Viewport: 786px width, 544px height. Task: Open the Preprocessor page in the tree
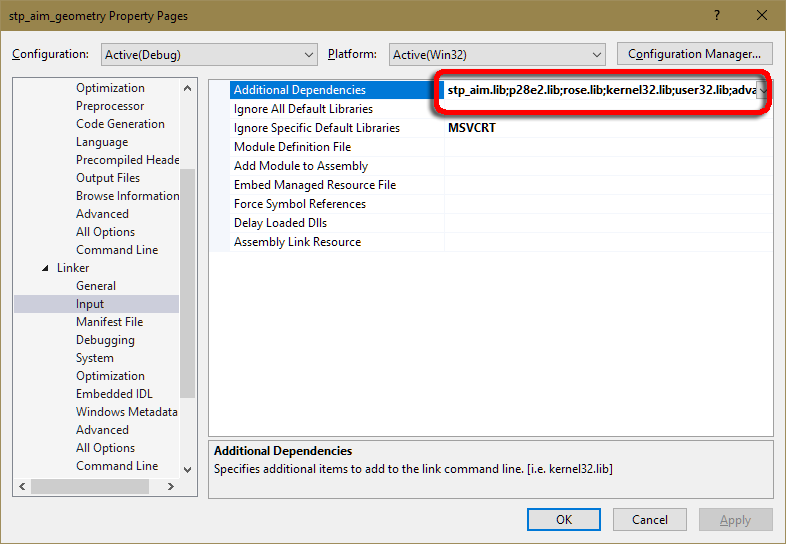(x=110, y=106)
